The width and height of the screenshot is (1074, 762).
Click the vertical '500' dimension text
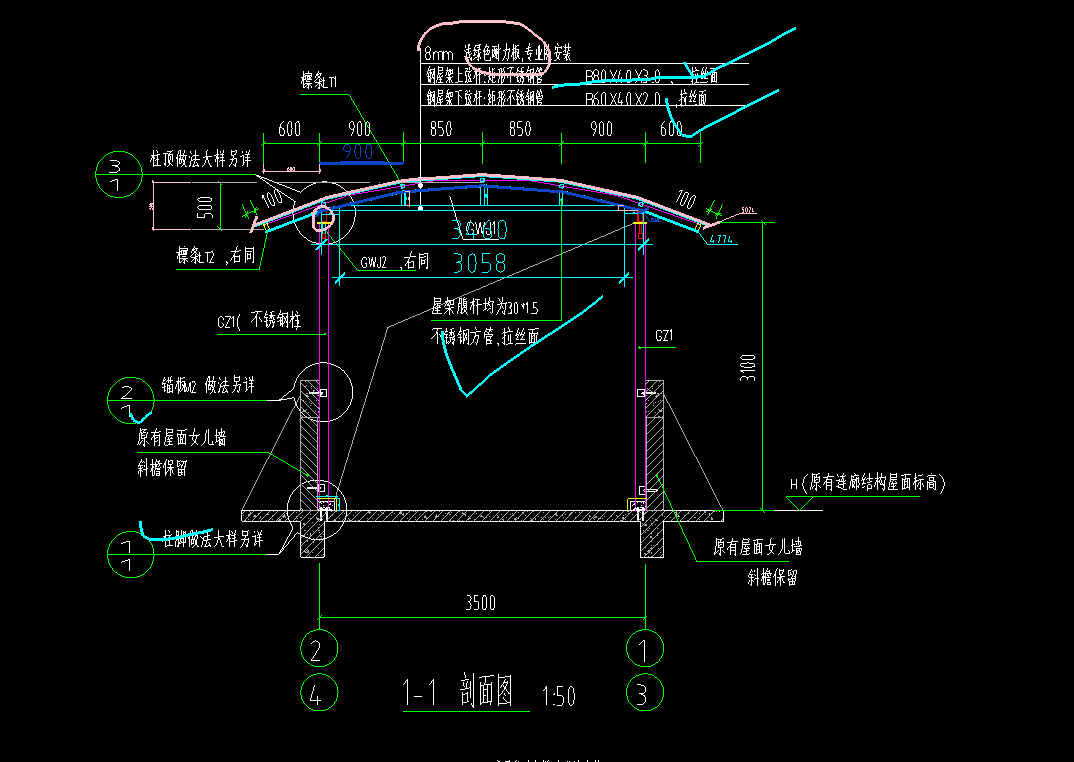coord(205,207)
